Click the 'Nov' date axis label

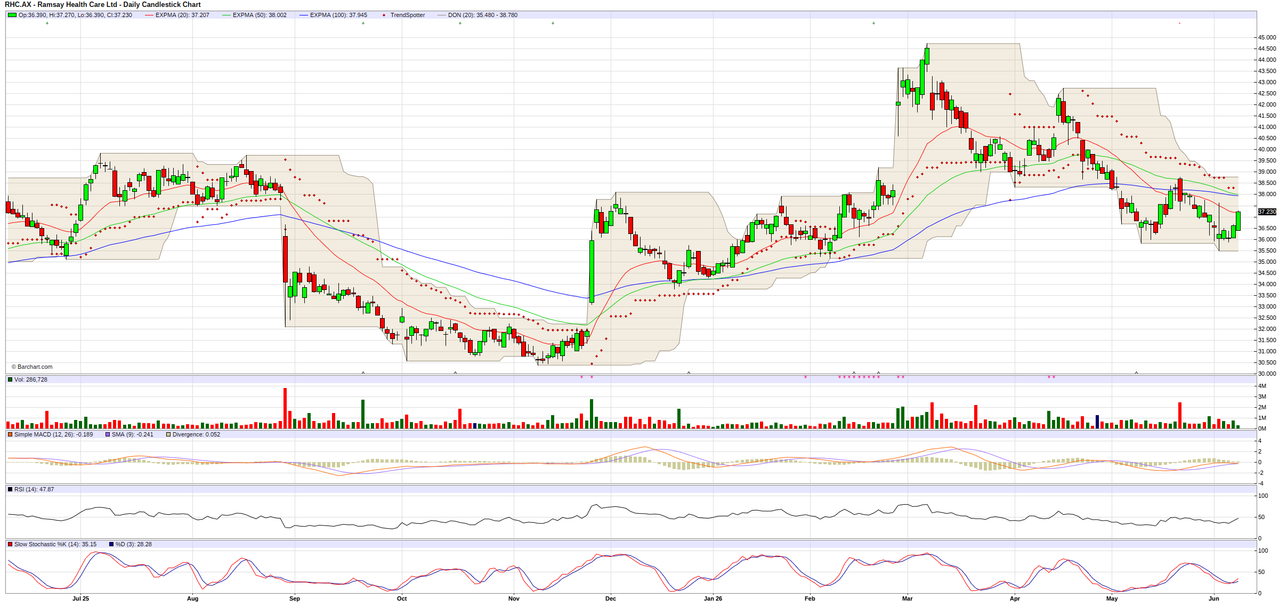pyautogui.click(x=514, y=599)
